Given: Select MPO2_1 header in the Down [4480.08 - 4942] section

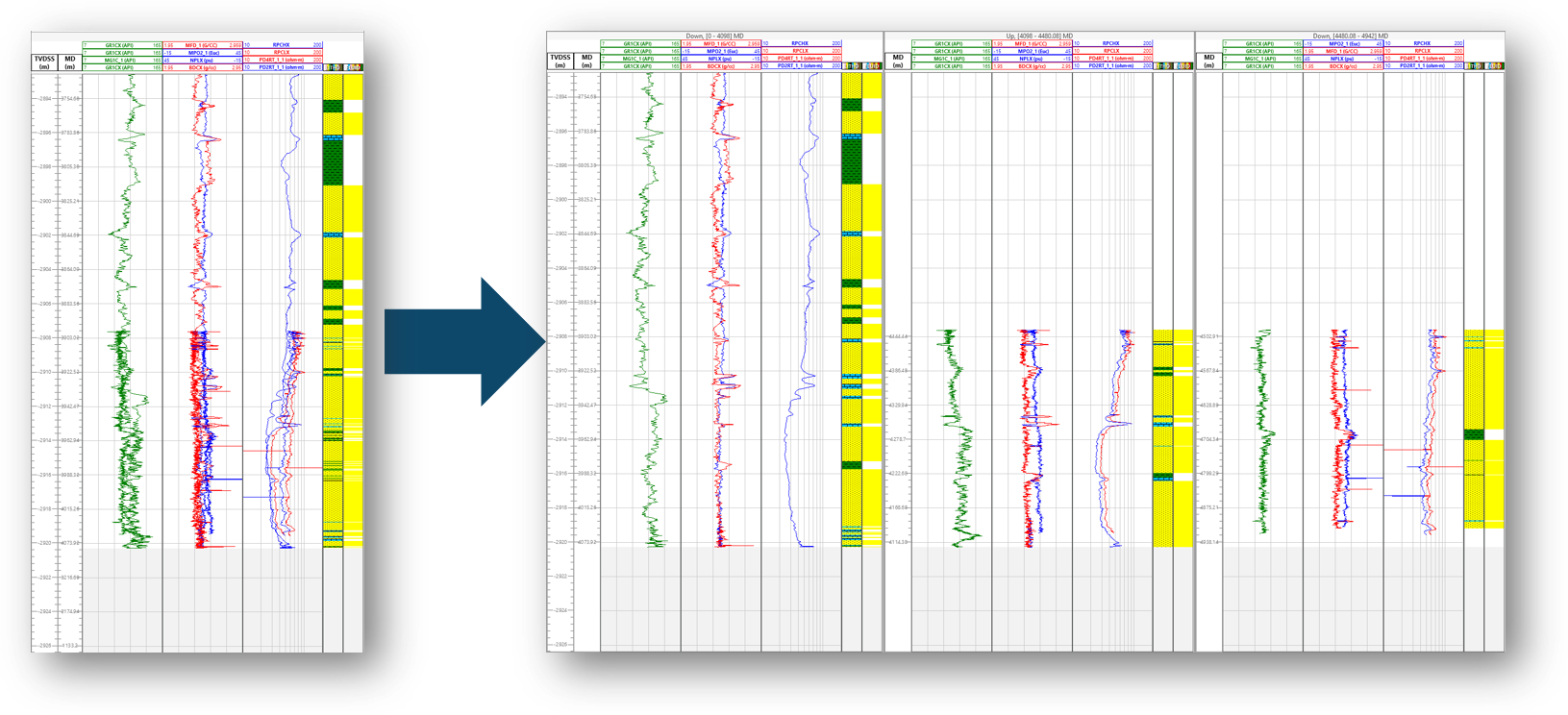Looking at the screenshot, I should coord(1343,43).
